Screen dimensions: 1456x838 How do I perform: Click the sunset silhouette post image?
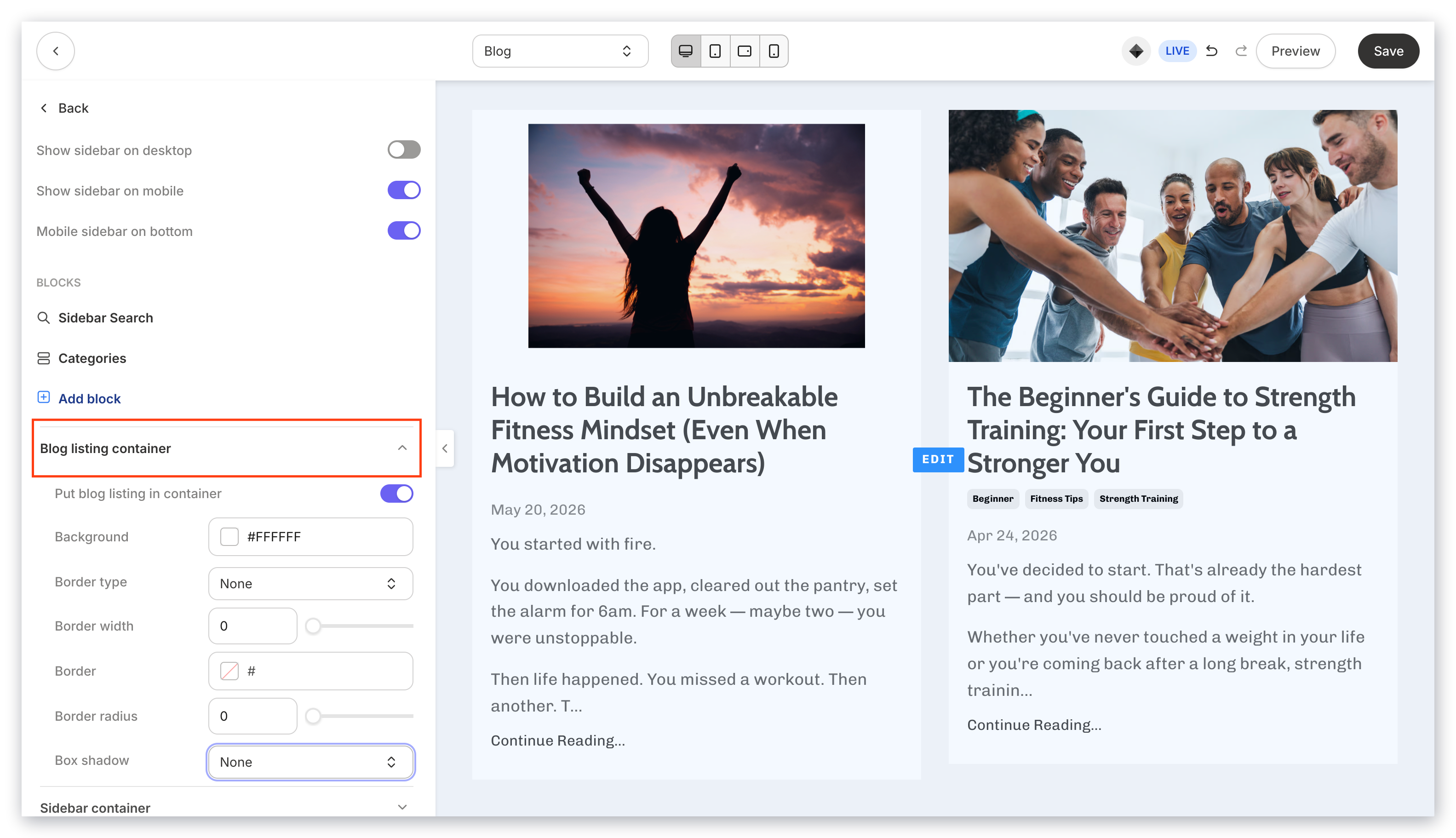[696, 235]
